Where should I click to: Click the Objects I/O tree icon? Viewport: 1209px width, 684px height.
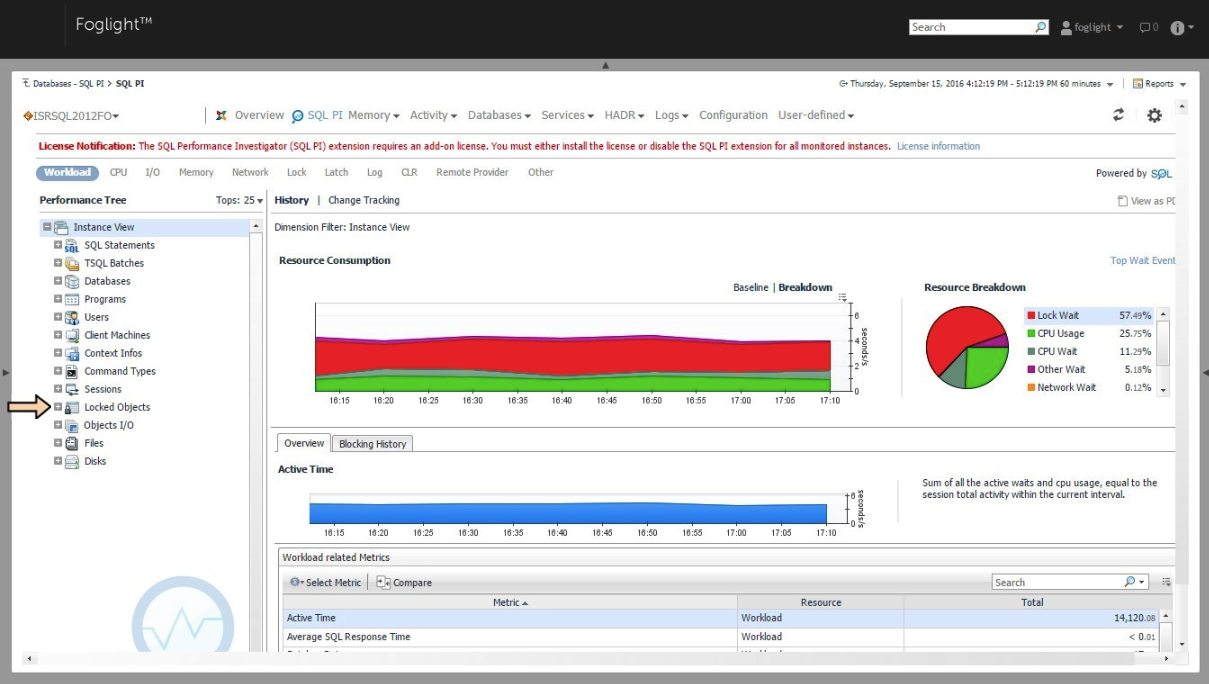coord(72,425)
